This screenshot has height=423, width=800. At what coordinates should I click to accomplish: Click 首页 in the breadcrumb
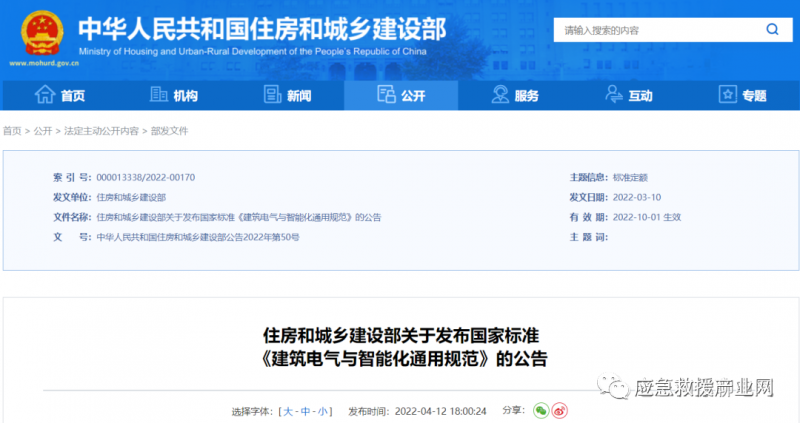12,131
